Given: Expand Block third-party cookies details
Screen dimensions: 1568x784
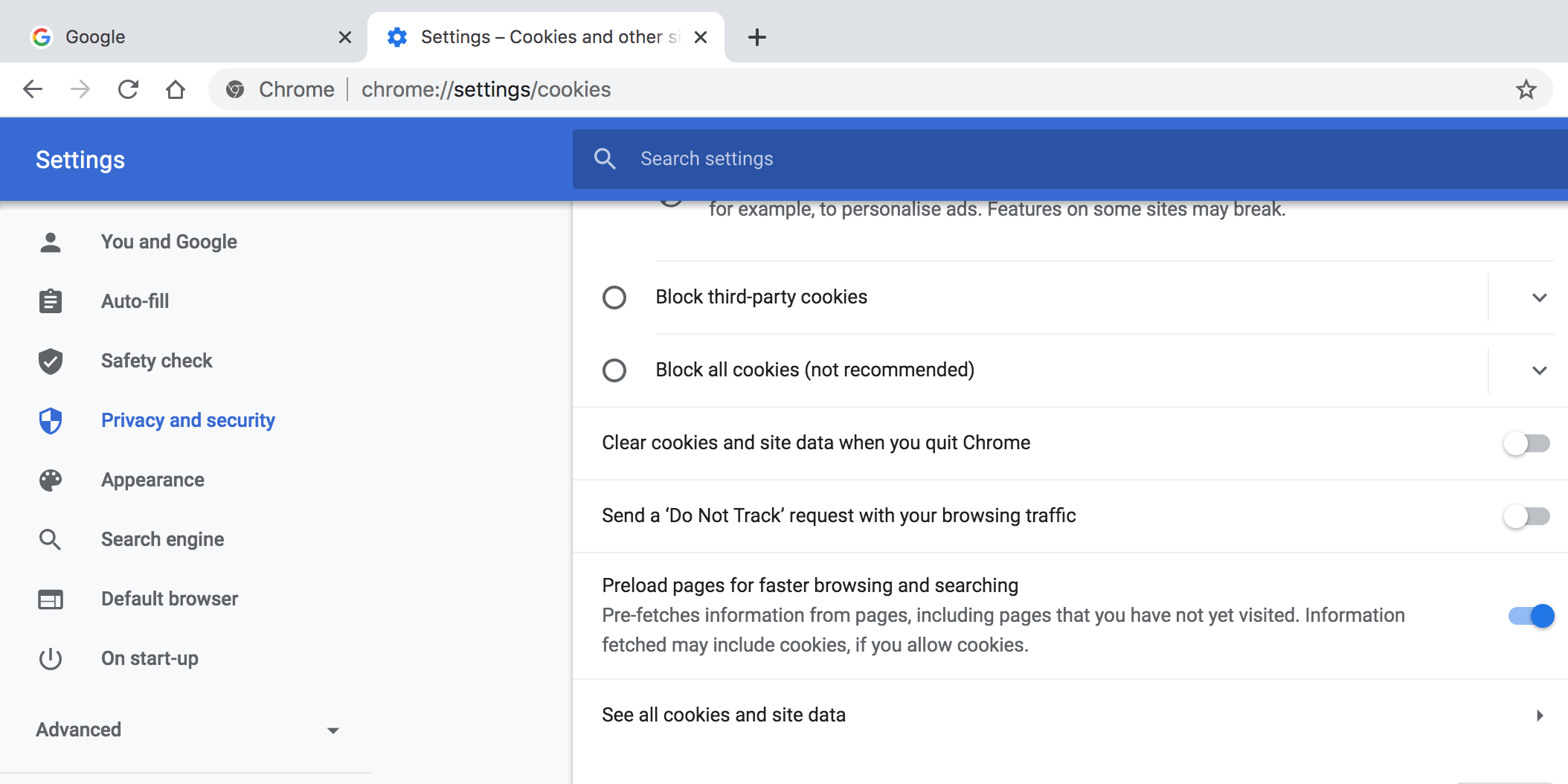Looking at the screenshot, I should 1539,298.
